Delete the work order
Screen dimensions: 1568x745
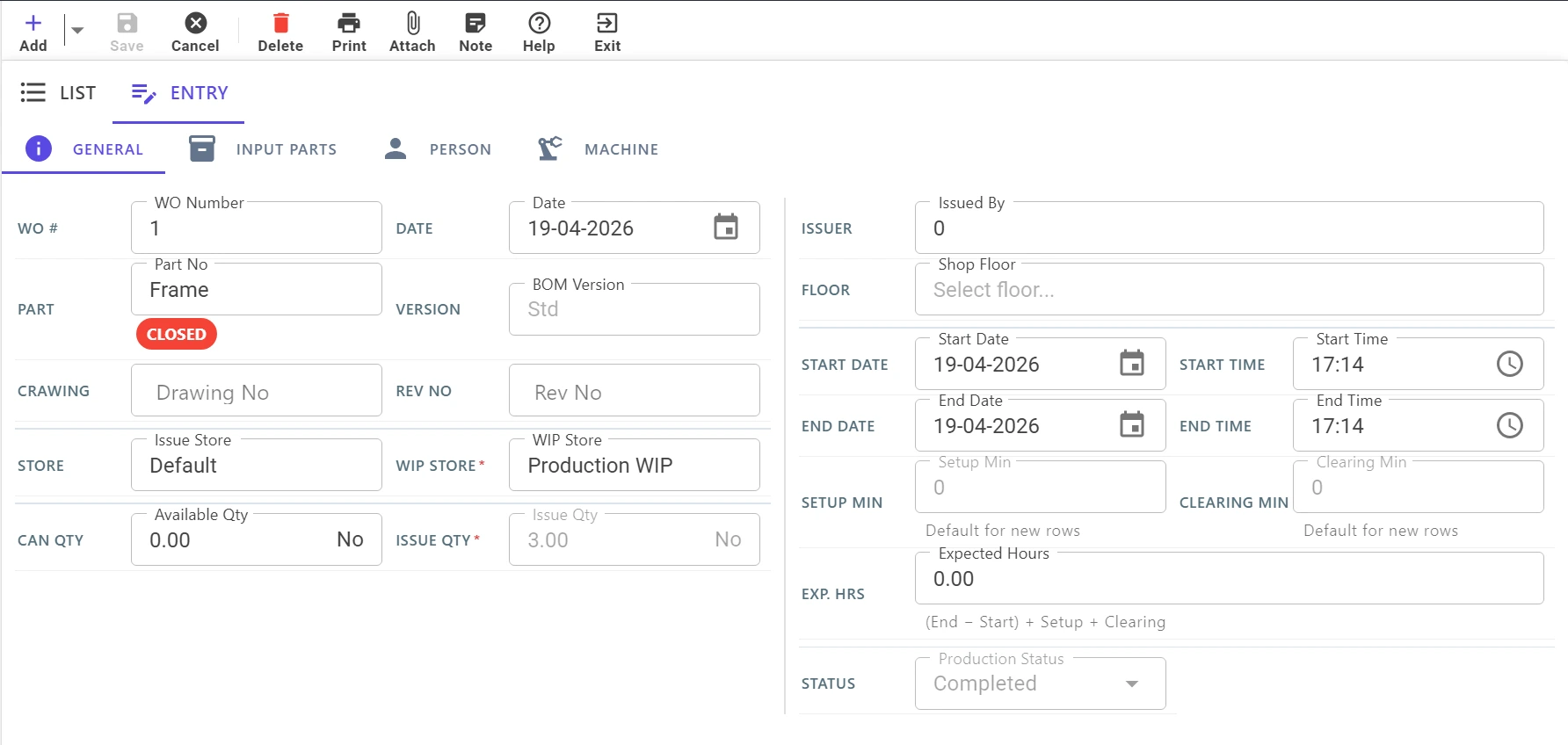click(280, 33)
